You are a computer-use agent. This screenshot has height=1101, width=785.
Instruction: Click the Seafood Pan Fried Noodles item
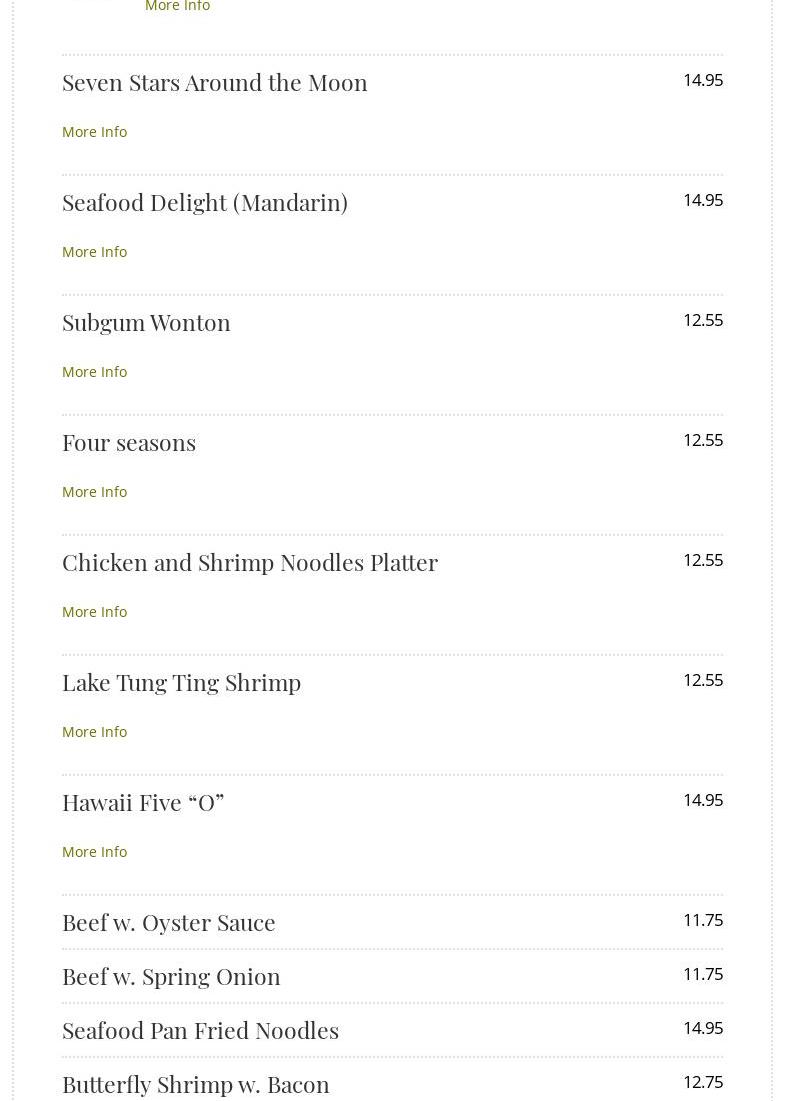[200, 1030]
